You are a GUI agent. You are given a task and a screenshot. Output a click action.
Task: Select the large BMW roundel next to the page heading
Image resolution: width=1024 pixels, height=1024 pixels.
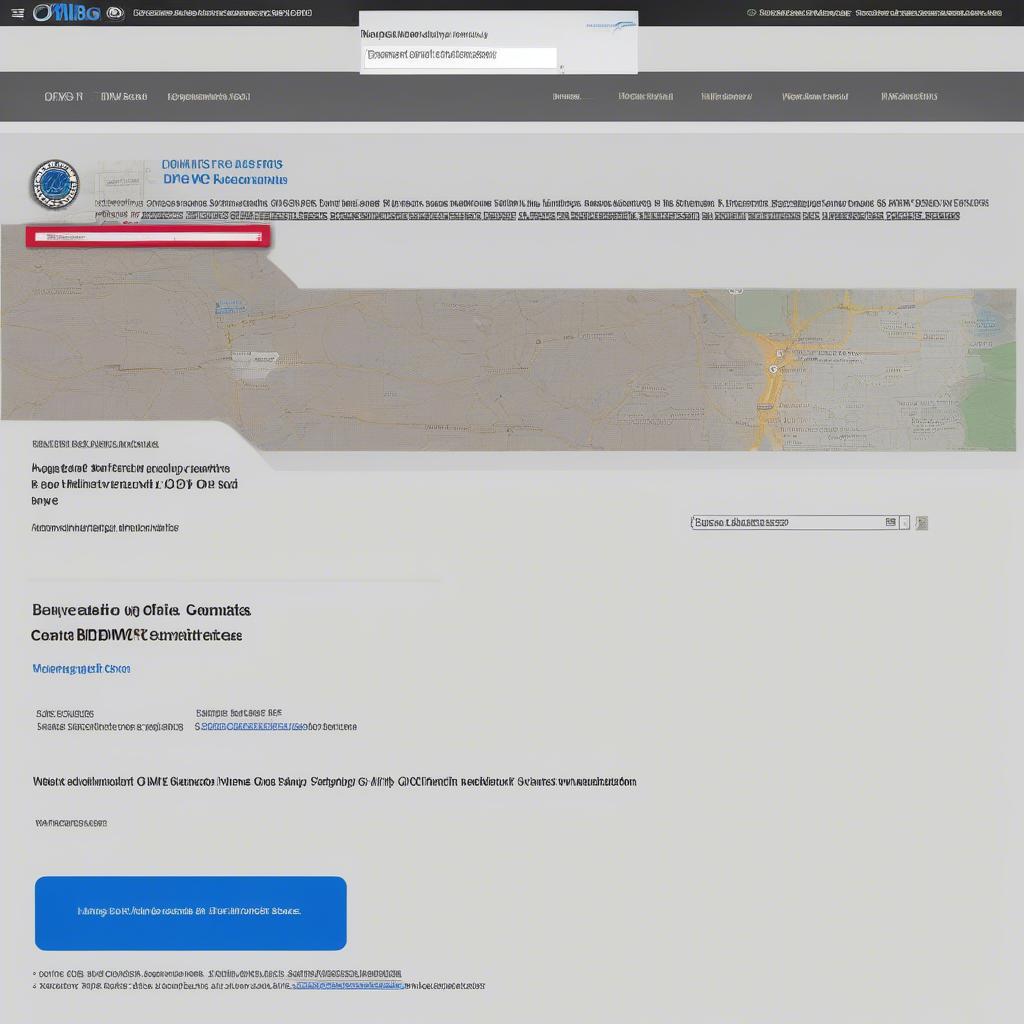pos(55,185)
